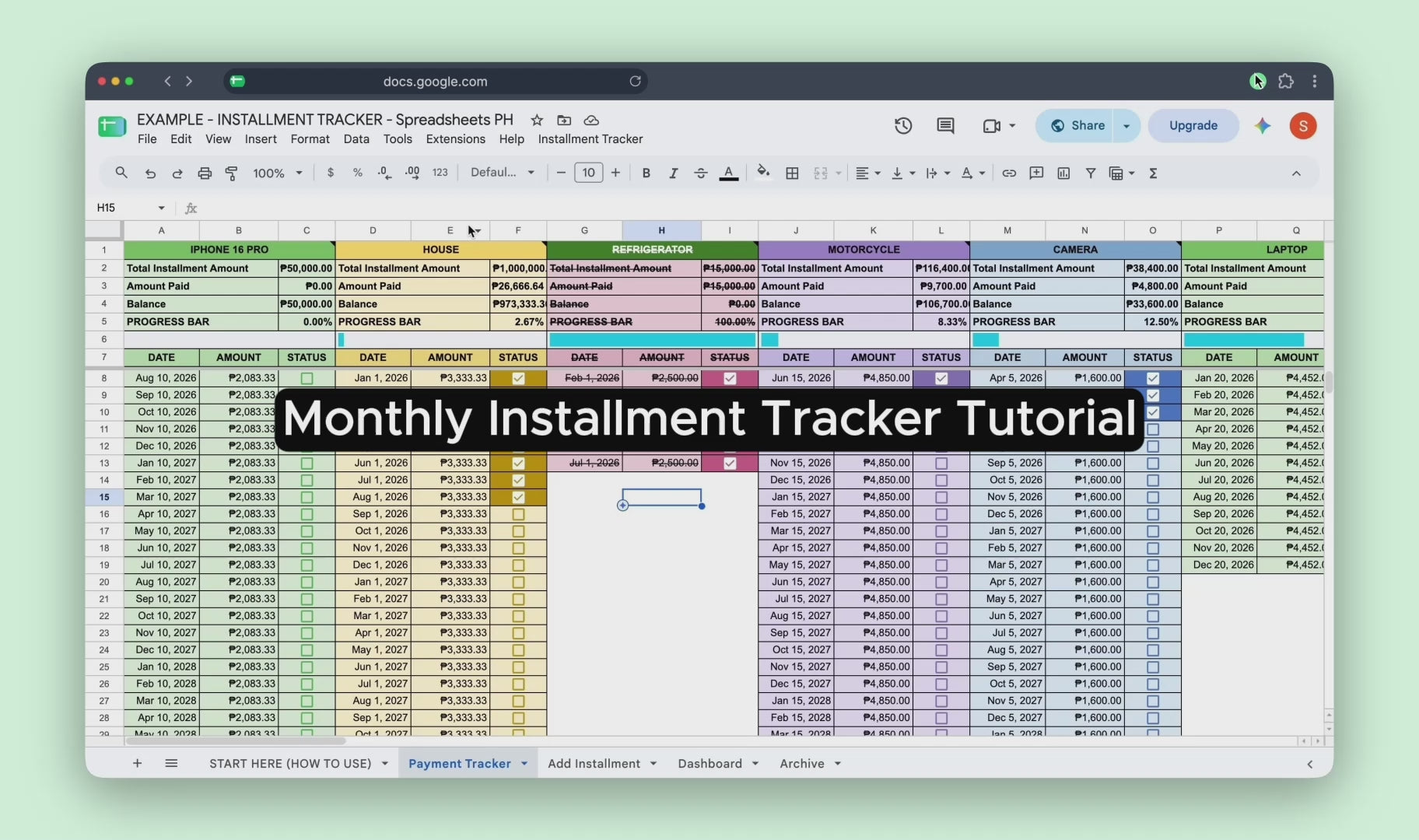Open the Name Box dropdown arrow

point(161,208)
